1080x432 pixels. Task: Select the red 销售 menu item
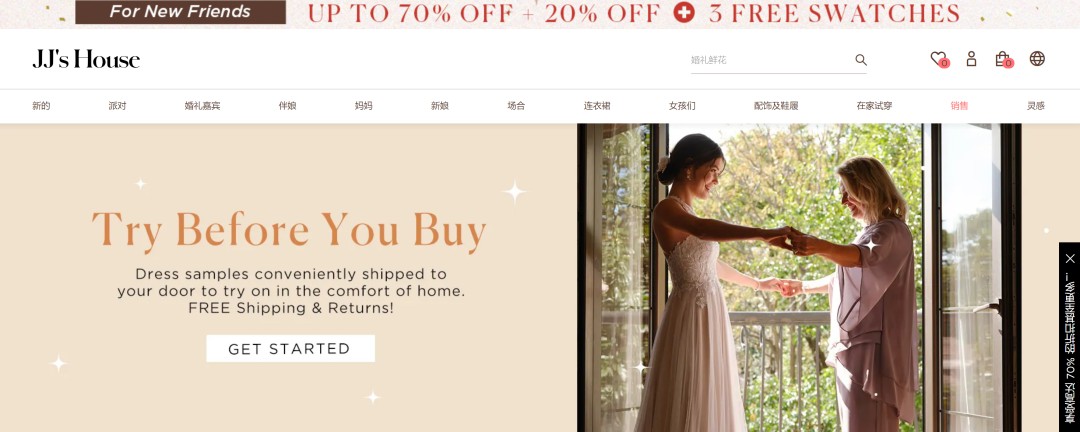959,106
